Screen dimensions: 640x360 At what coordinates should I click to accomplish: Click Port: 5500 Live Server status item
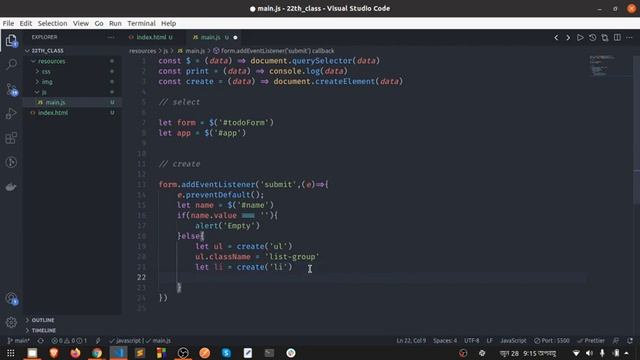click(x=552, y=340)
